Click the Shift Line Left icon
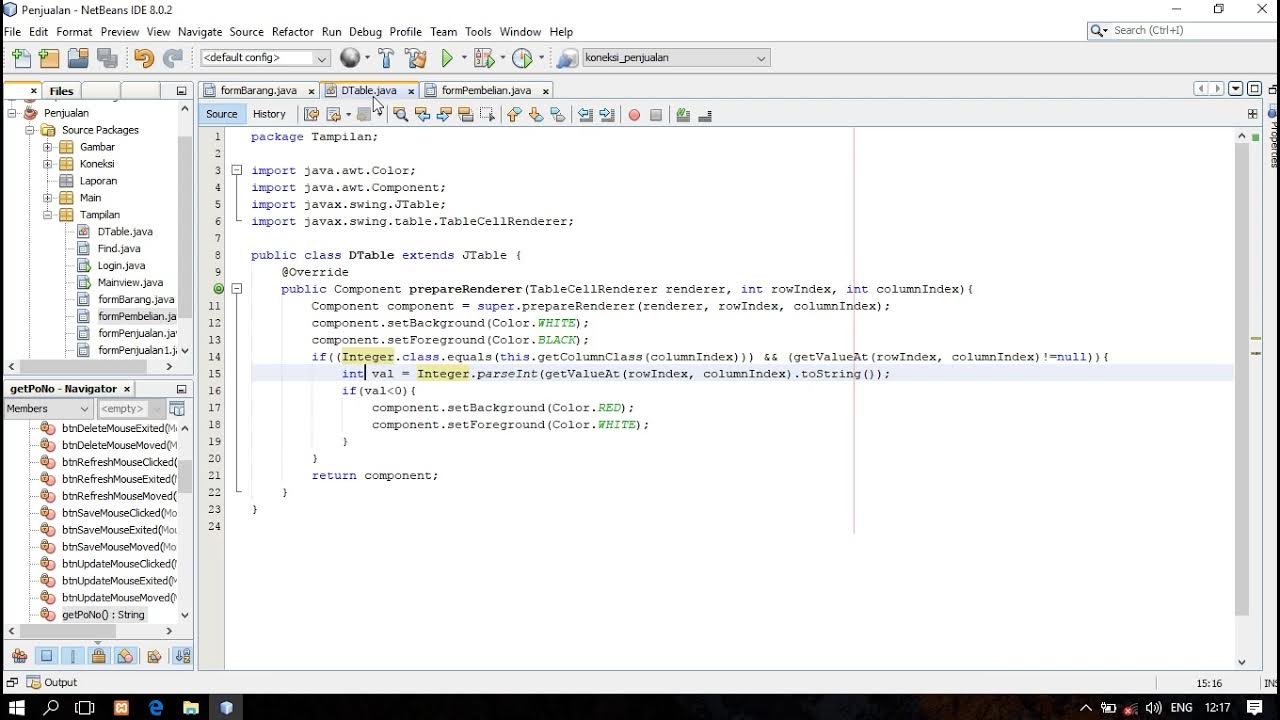 584,115
